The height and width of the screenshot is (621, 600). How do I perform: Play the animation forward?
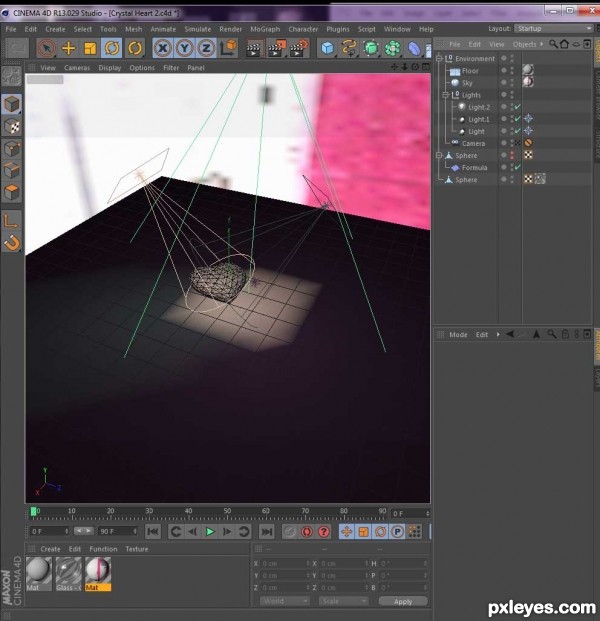tap(210, 531)
